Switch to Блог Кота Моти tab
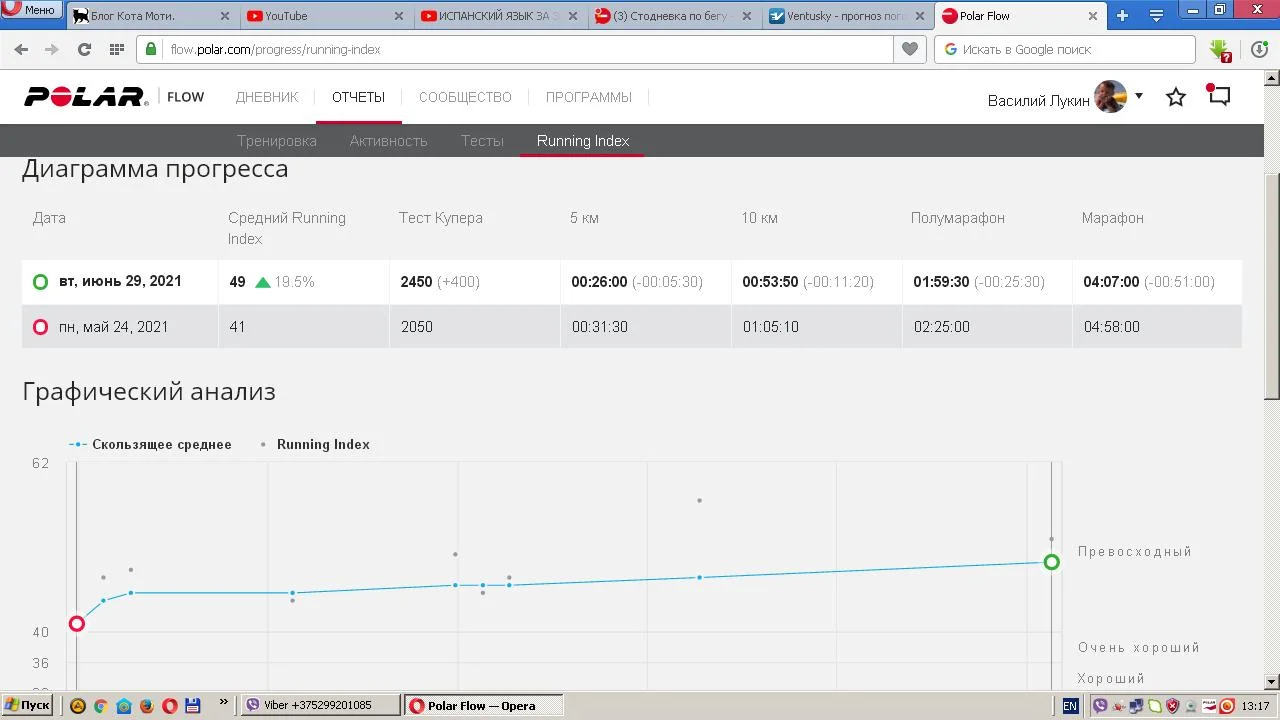Image resolution: width=1280 pixels, height=720 pixels. coord(151,16)
